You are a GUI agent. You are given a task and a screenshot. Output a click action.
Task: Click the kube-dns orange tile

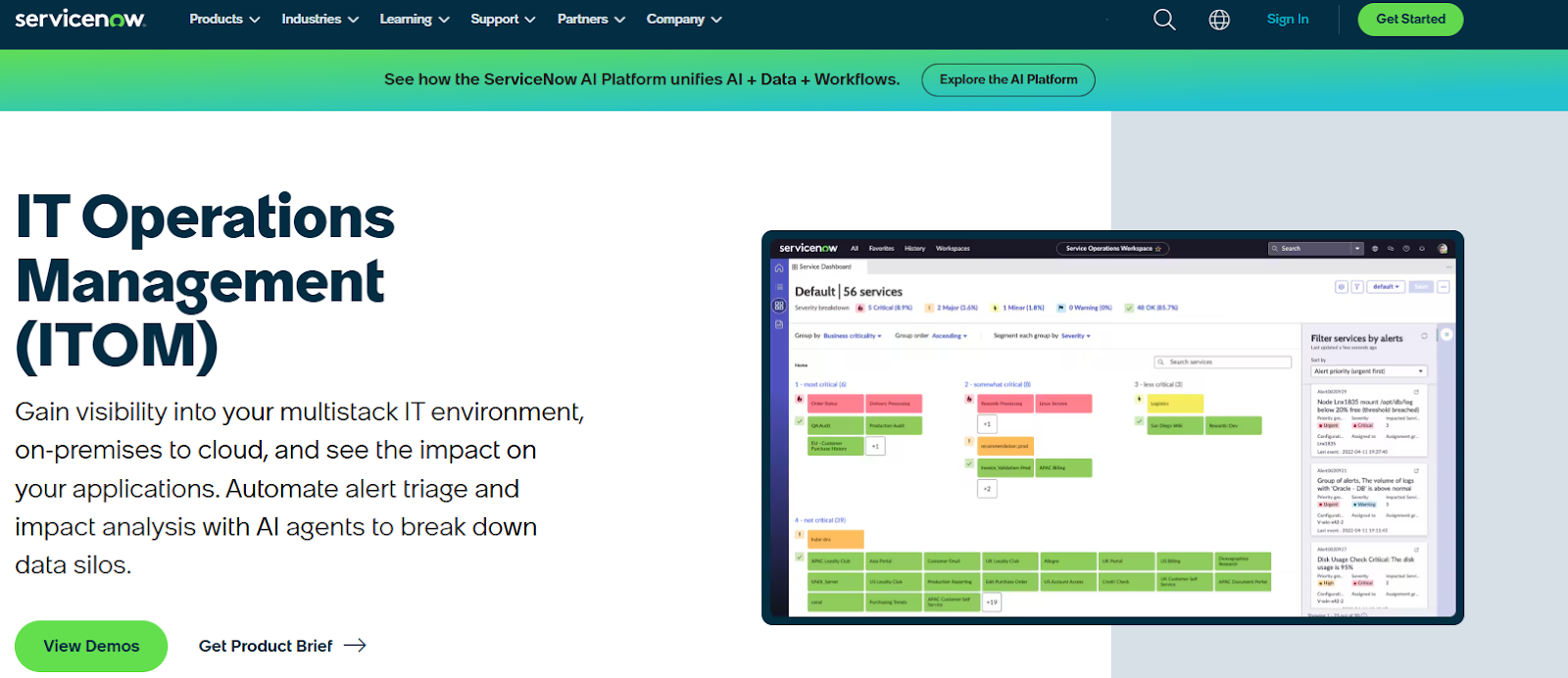point(836,539)
